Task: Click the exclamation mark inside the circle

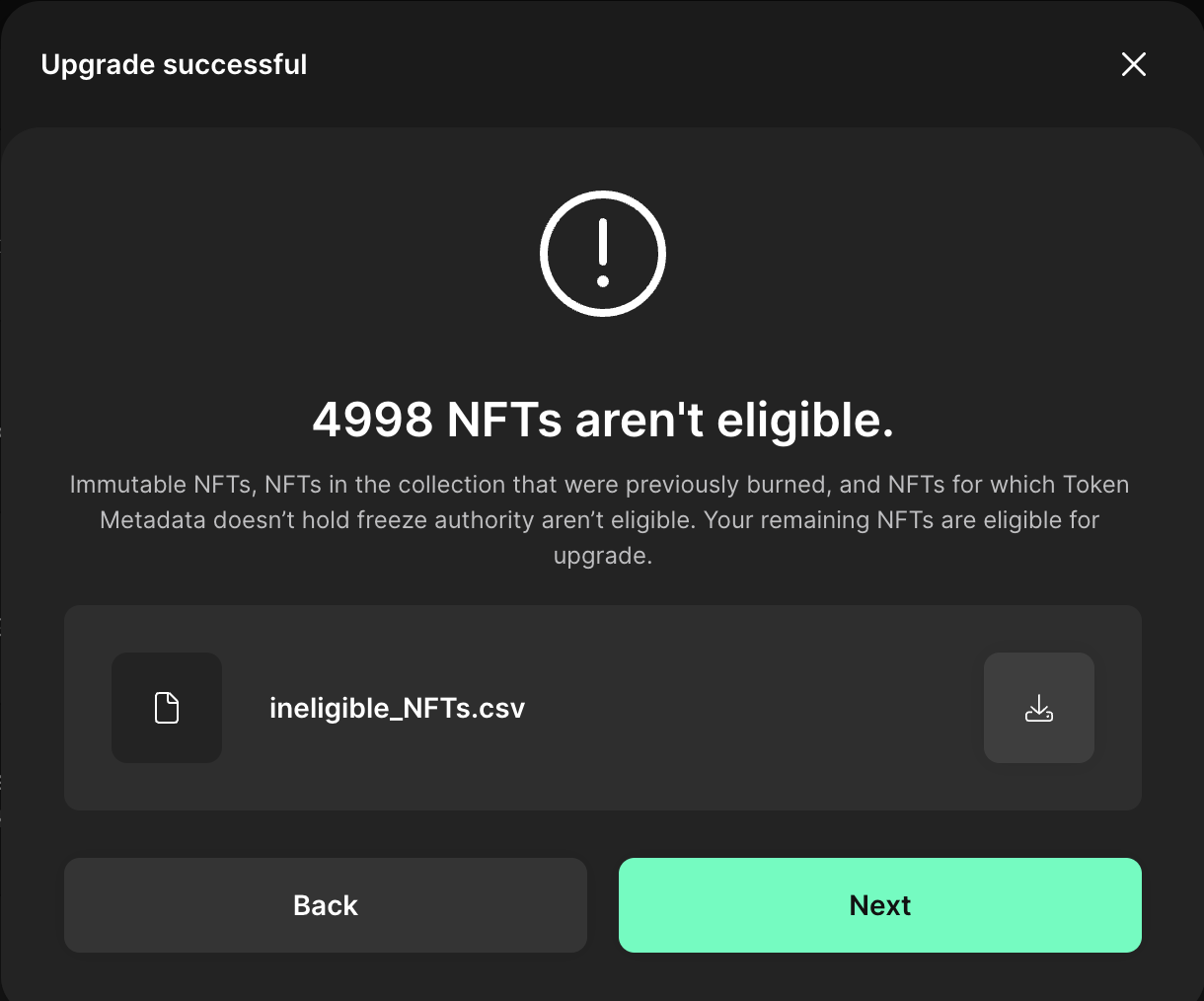Action: (x=602, y=254)
